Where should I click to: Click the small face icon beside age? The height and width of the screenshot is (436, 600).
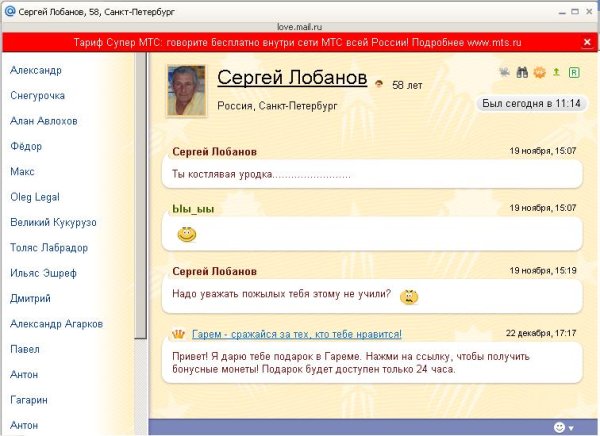click(379, 86)
